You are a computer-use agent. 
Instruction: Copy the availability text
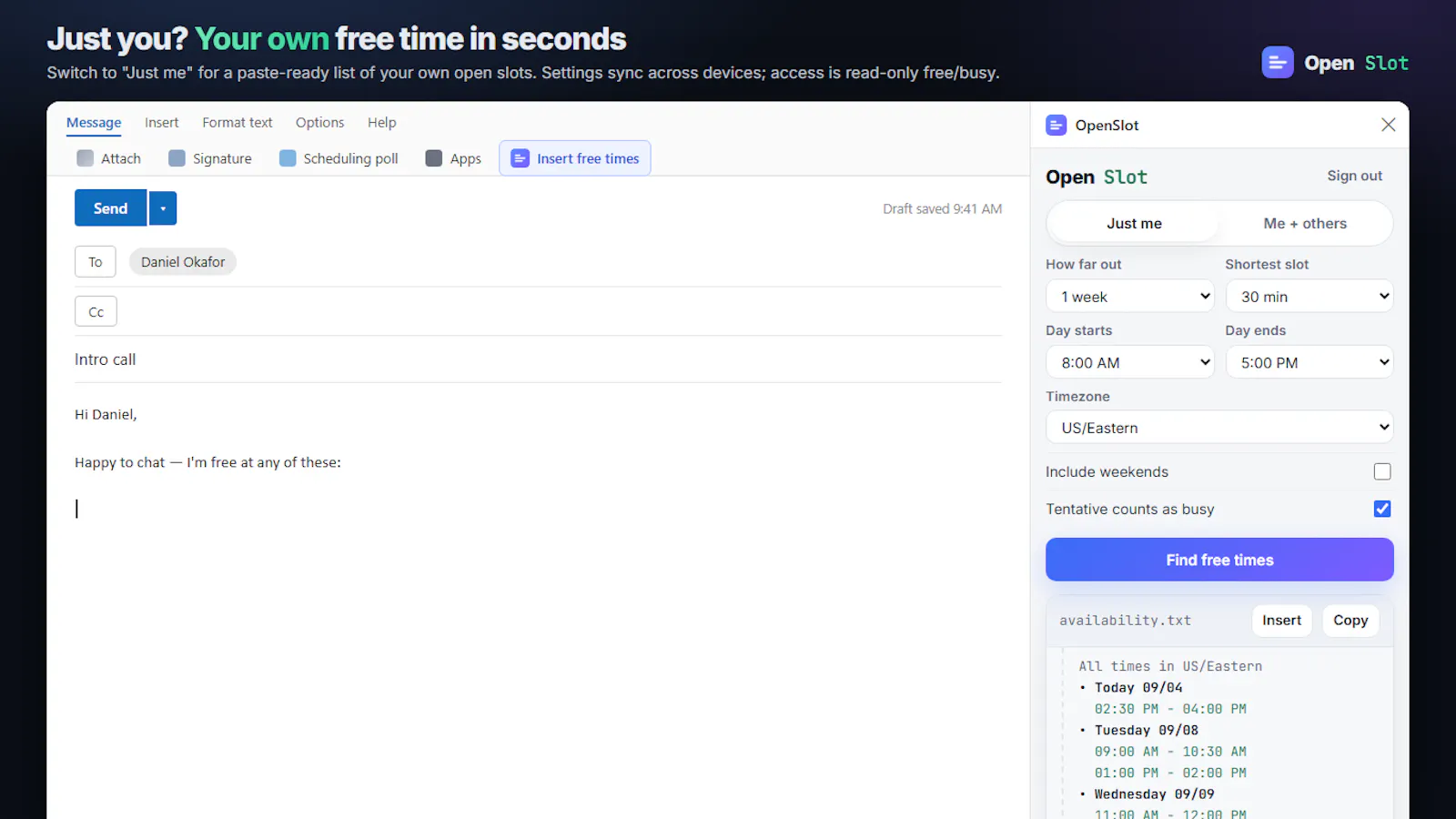1350,621
